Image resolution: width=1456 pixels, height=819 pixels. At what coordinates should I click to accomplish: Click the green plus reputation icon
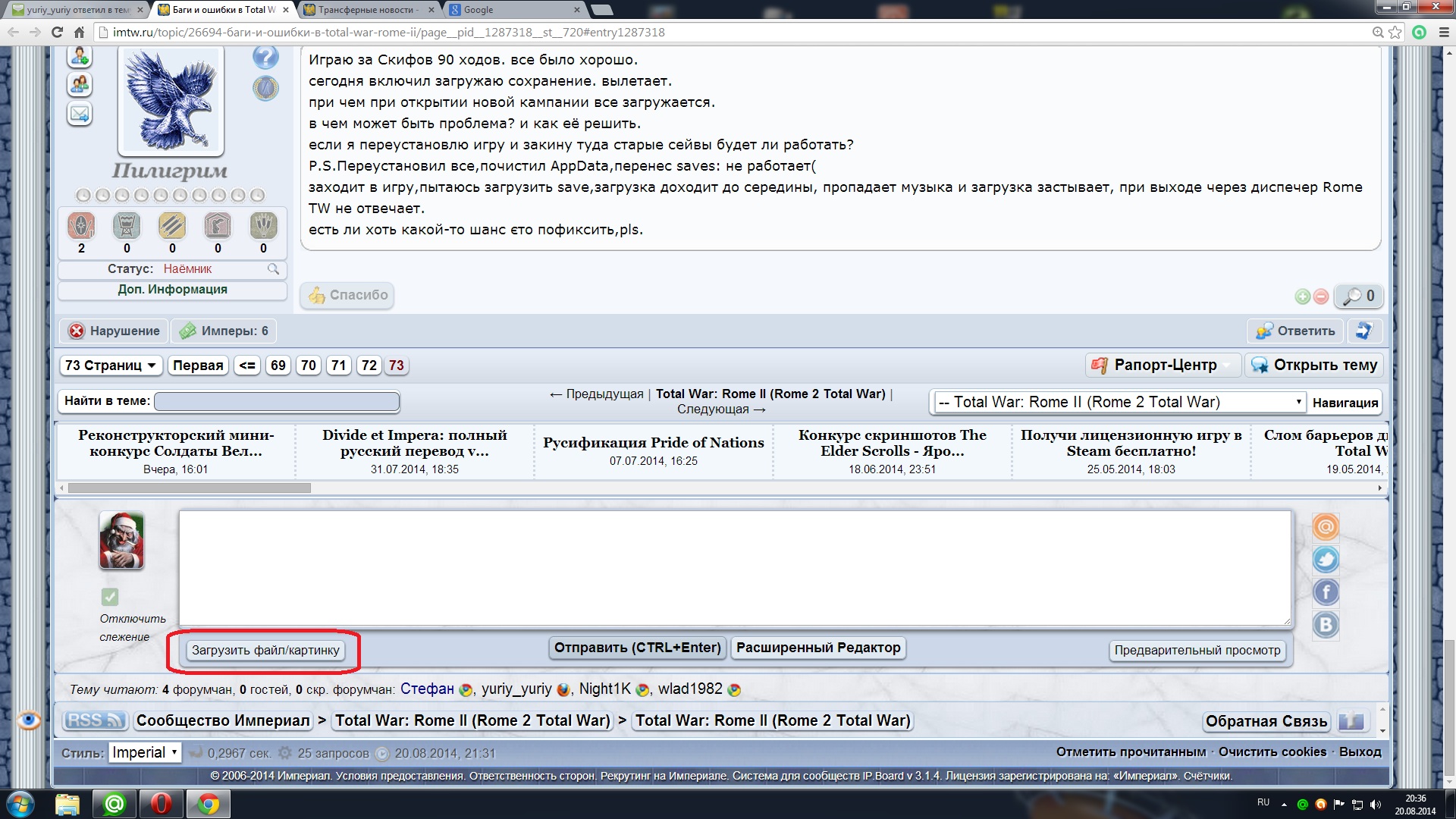pyautogui.click(x=1302, y=297)
